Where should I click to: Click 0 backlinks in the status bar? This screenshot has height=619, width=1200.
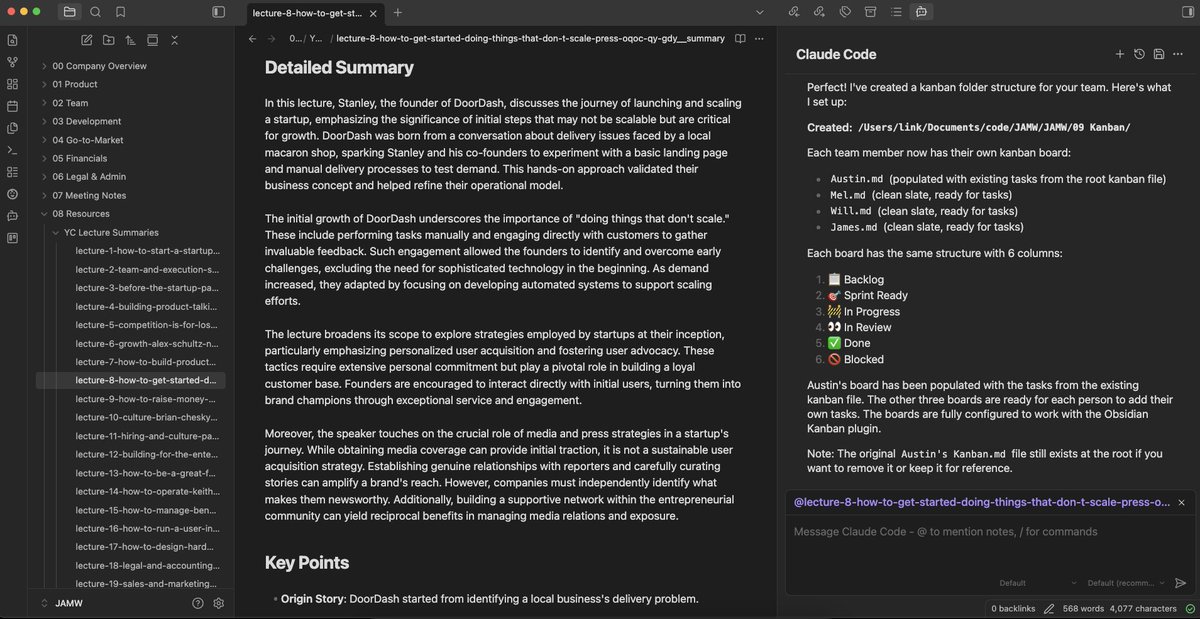pyautogui.click(x=1012, y=608)
